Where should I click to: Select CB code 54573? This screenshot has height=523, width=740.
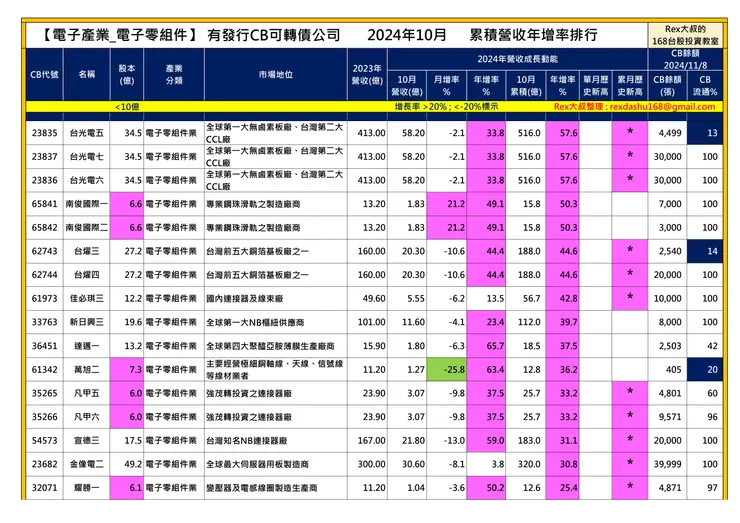click(44, 440)
